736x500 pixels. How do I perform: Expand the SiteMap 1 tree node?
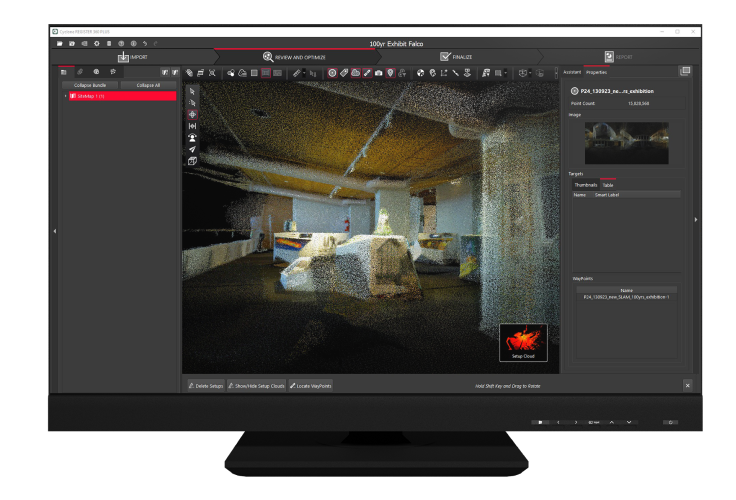[66, 96]
